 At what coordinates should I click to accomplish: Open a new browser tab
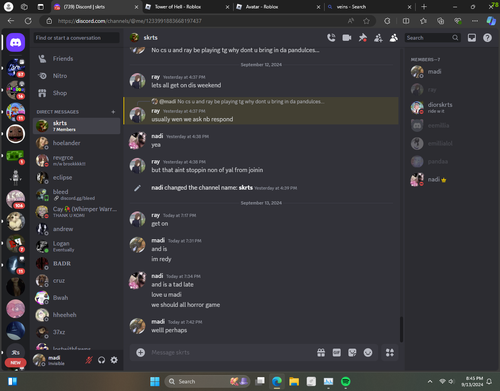click(x=424, y=7)
